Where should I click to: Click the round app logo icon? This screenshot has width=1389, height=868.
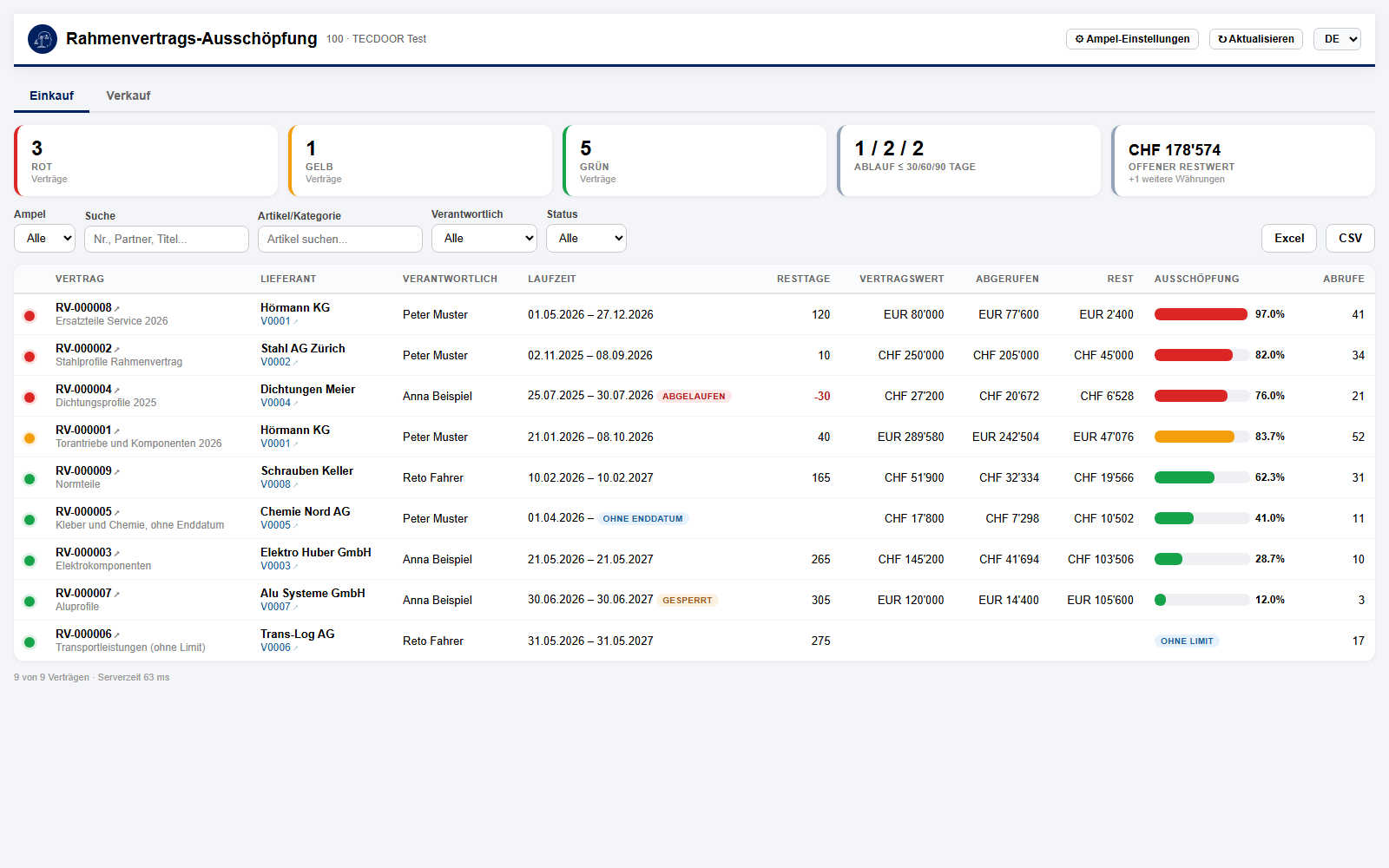43,39
